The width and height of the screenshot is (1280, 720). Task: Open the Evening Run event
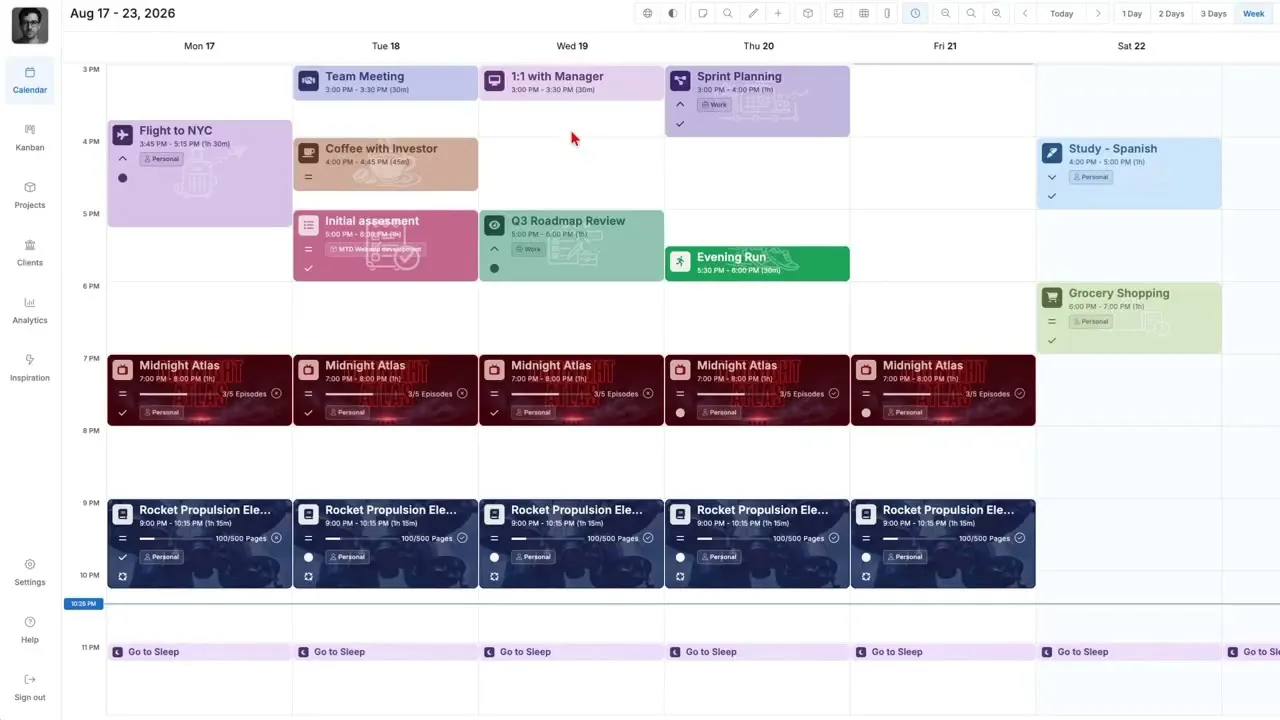tap(757, 263)
